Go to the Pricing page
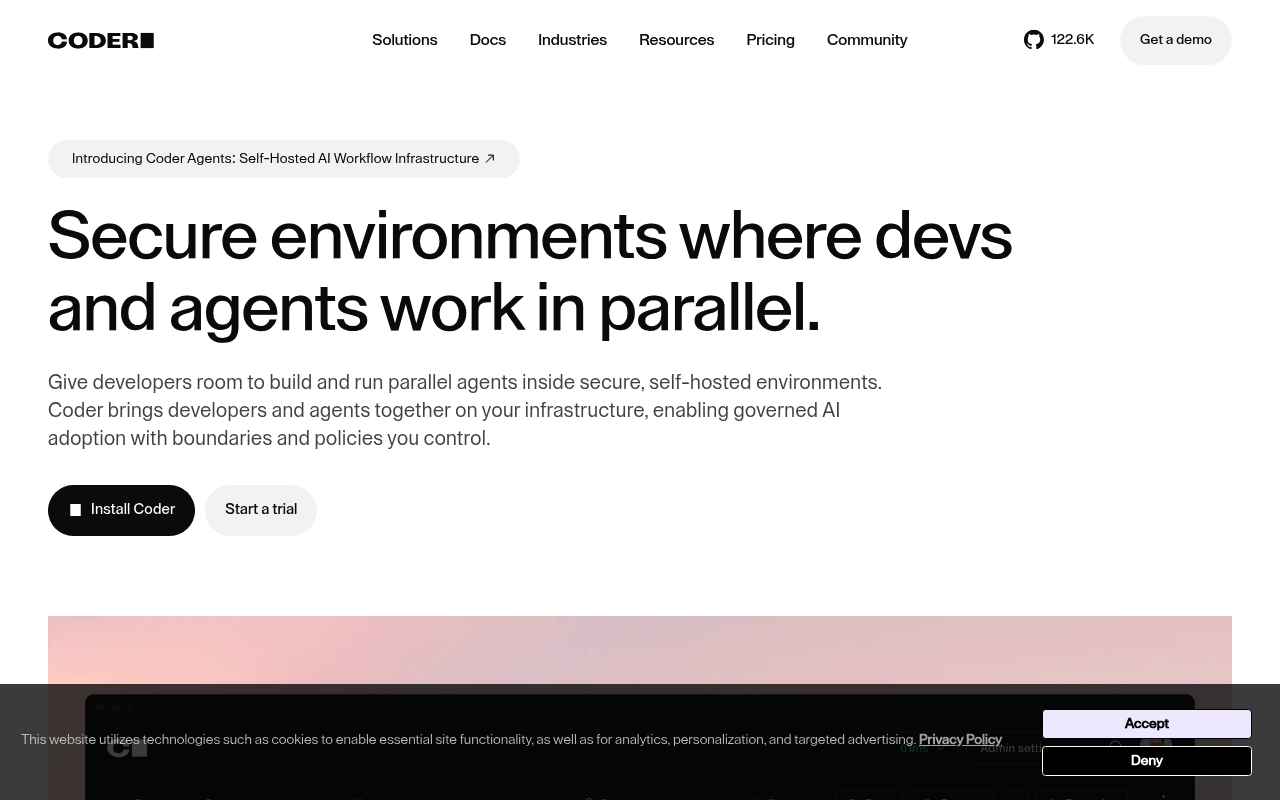 click(770, 40)
